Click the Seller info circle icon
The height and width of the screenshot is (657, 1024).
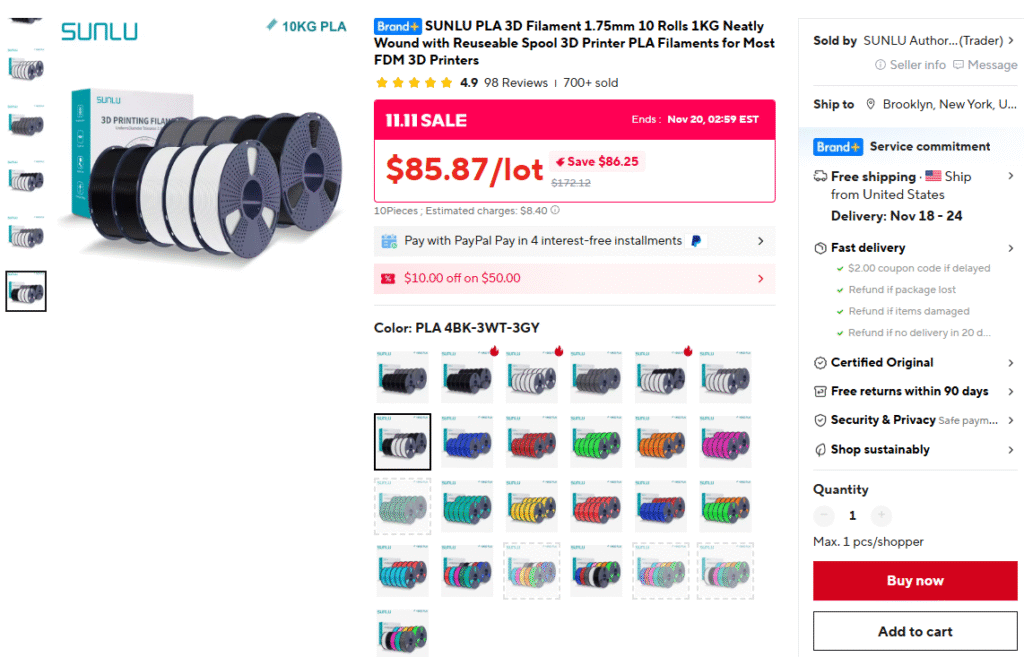click(881, 65)
